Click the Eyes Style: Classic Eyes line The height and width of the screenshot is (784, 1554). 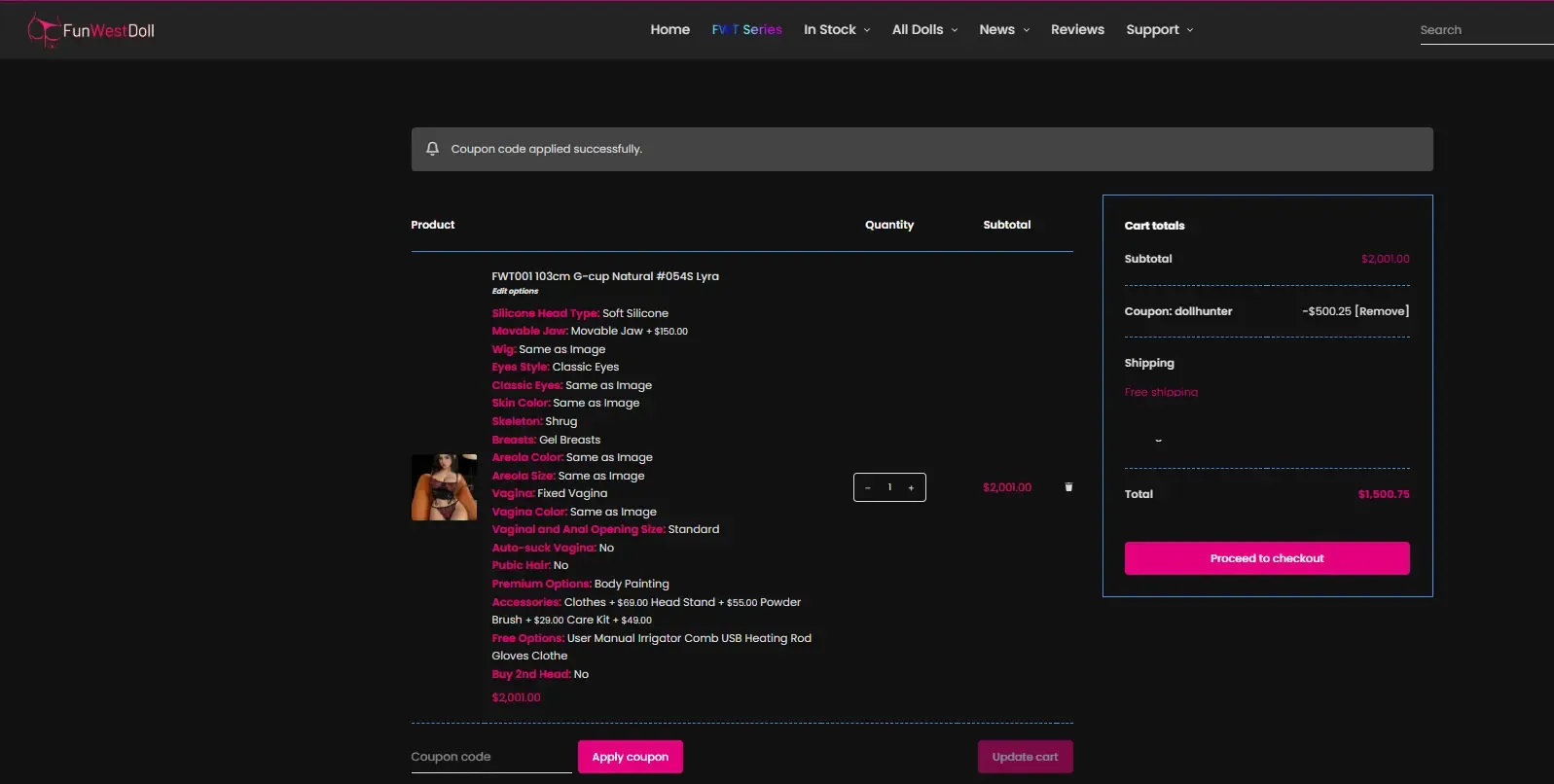pos(556,367)
